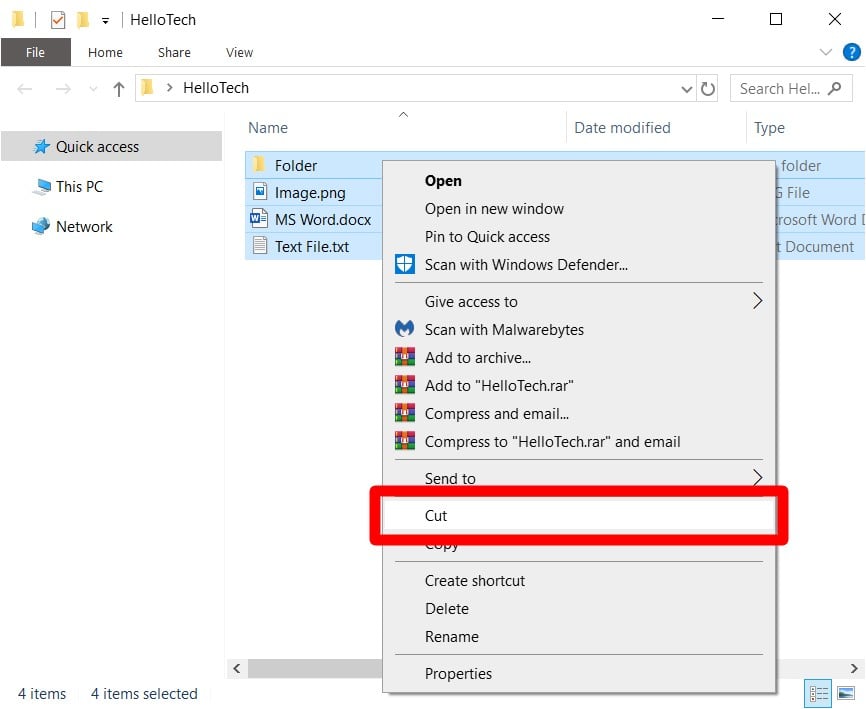This screenshot has height=709, width=866.
Task: Open the blue File menu button
Action: (35, 52)
